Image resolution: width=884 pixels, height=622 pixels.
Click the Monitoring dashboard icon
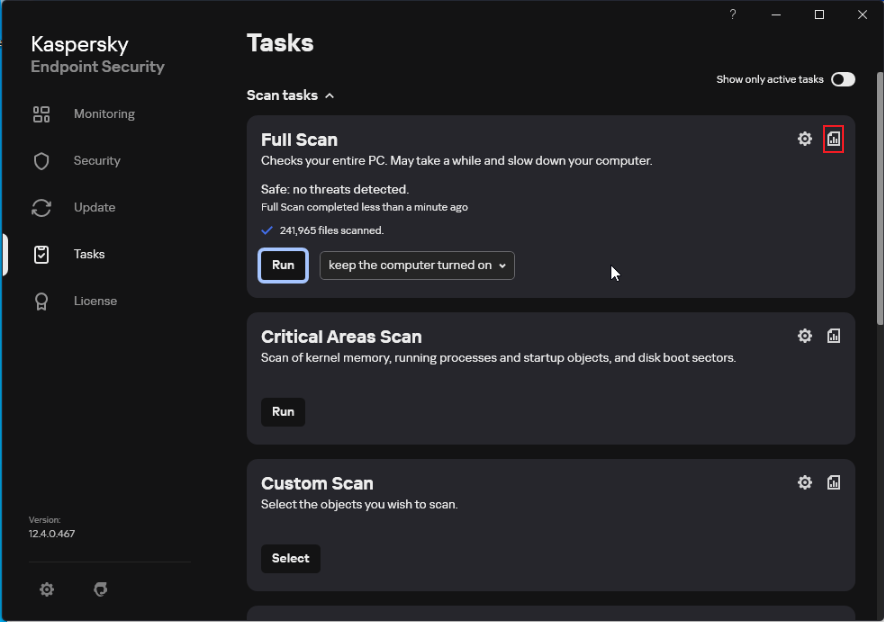tap(41, 114)
